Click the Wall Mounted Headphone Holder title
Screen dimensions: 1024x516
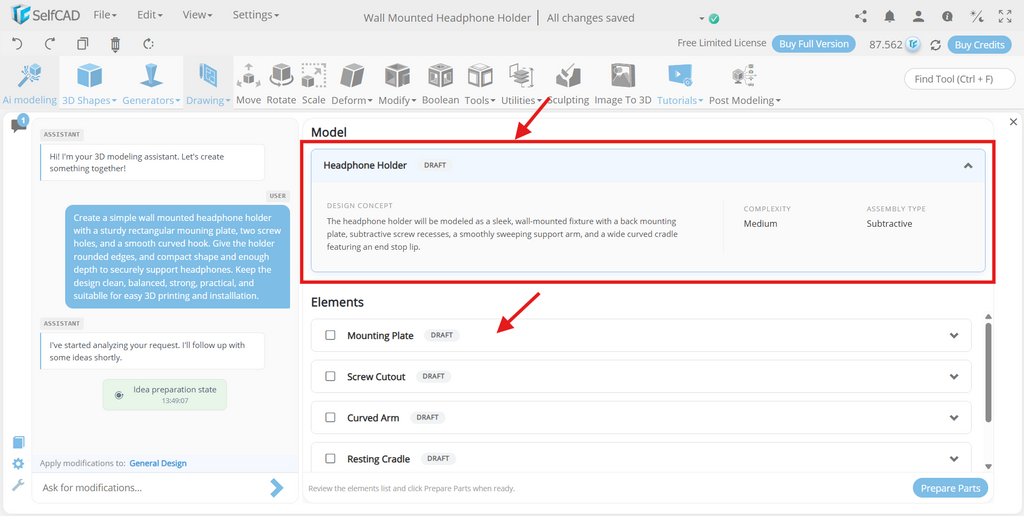coord(447,18)
